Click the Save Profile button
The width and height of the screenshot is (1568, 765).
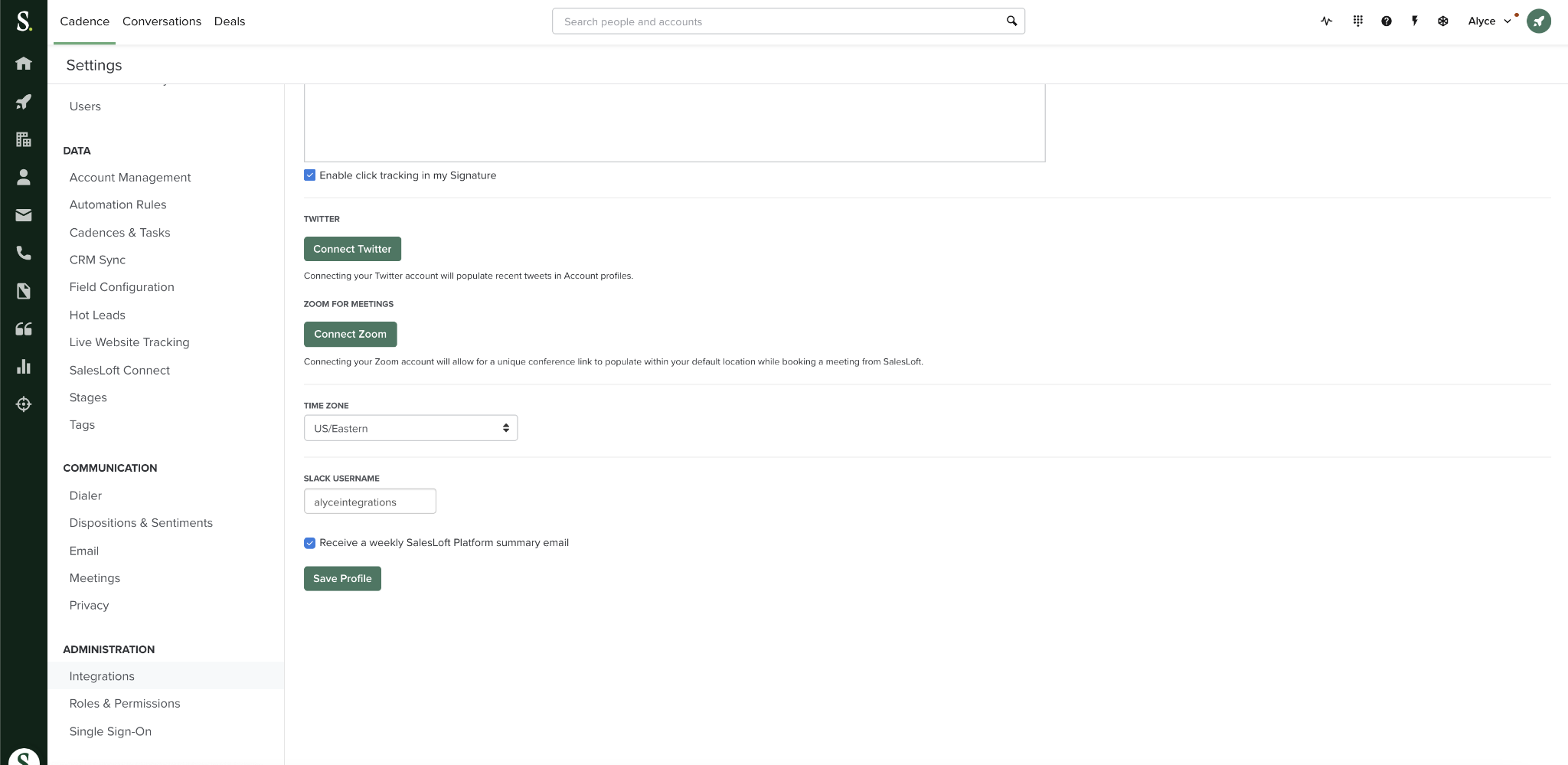pos(342,579)
